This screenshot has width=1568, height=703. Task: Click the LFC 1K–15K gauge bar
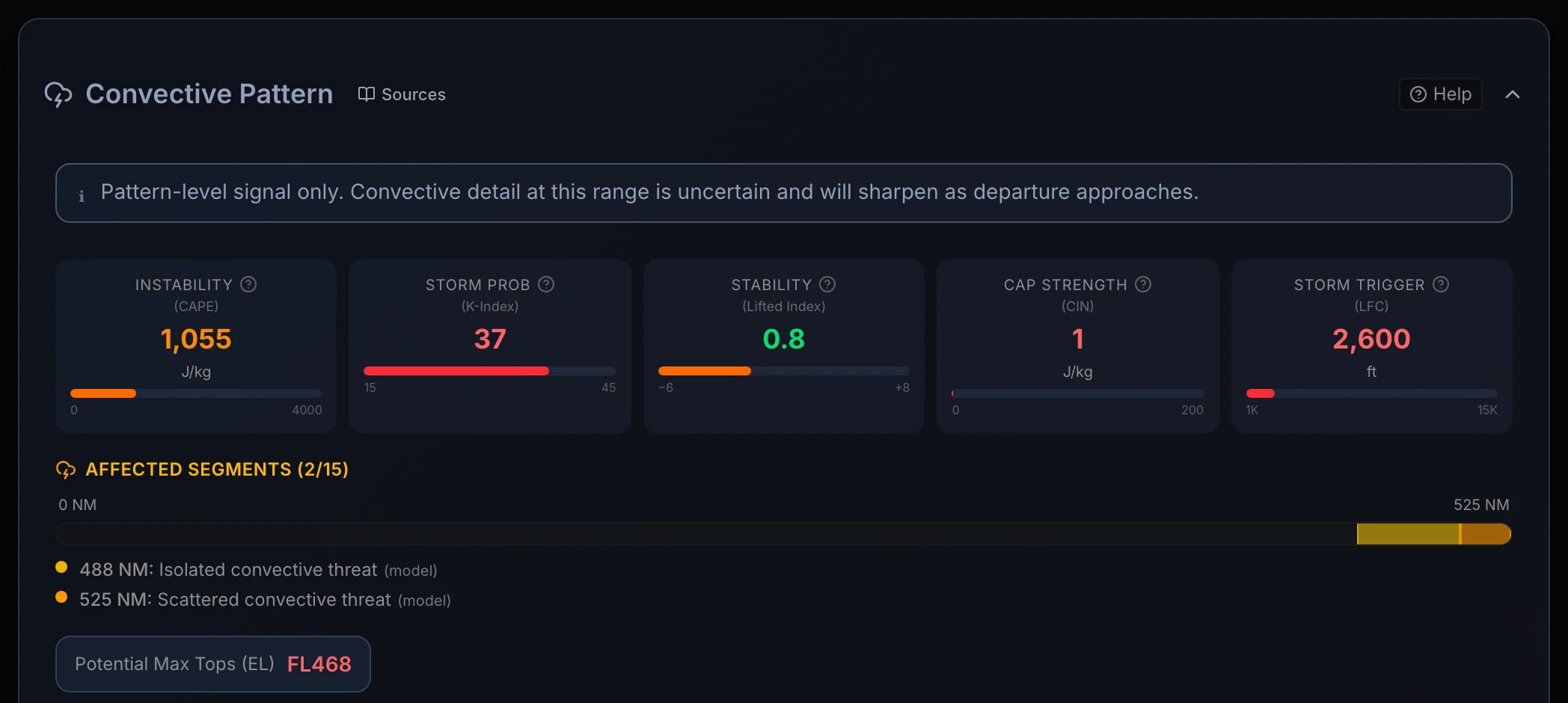pos(1372,393)
